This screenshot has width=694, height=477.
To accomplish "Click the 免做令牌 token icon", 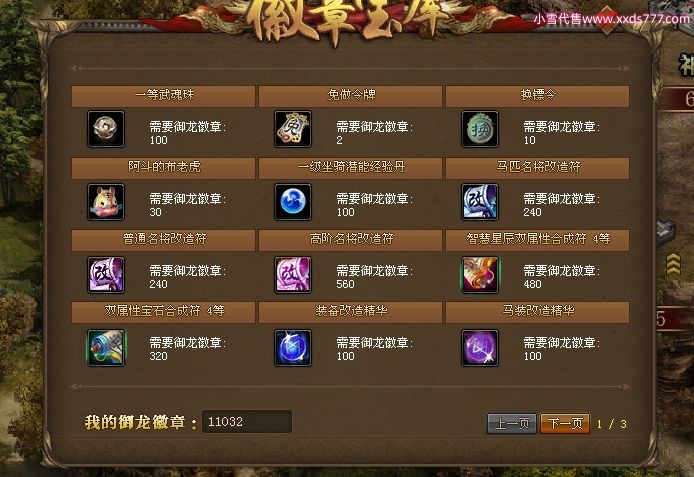I will click(x=293, y=129).
